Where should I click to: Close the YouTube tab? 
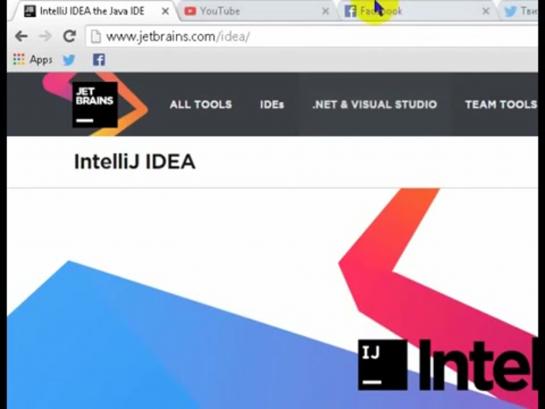[x=325, y=11]
